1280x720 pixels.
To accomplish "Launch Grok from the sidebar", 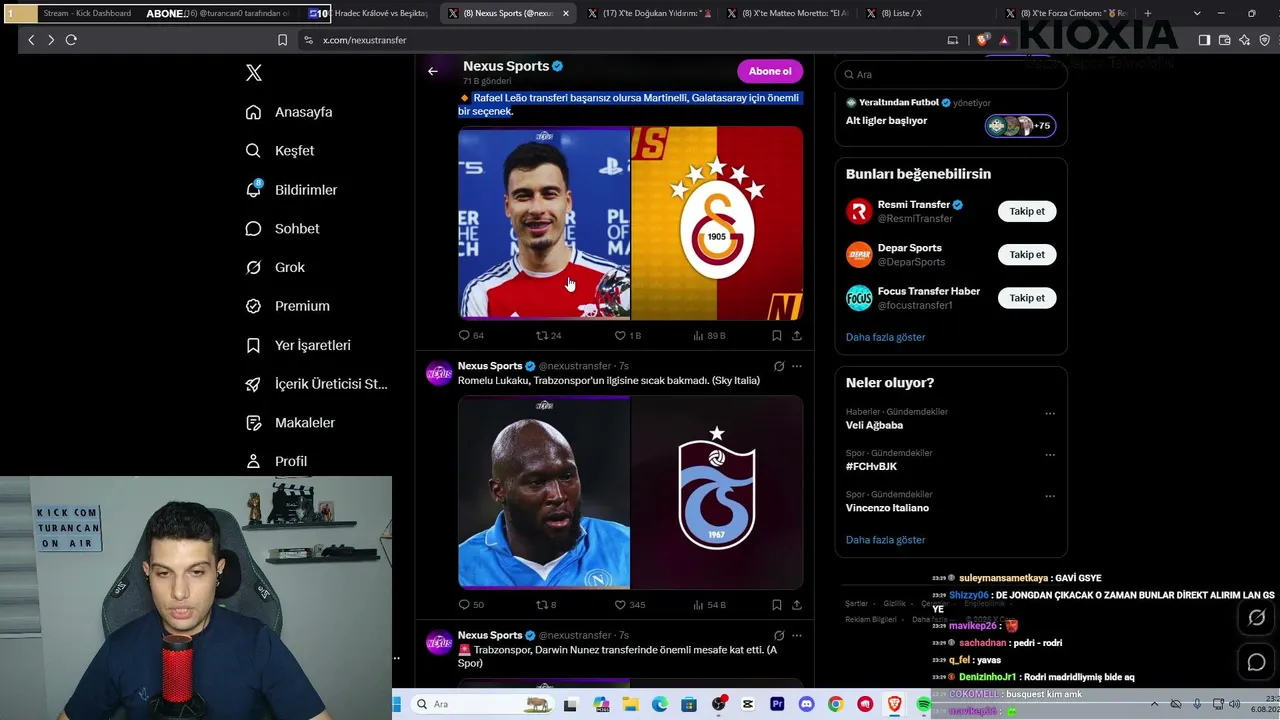I will coord(275,267).
